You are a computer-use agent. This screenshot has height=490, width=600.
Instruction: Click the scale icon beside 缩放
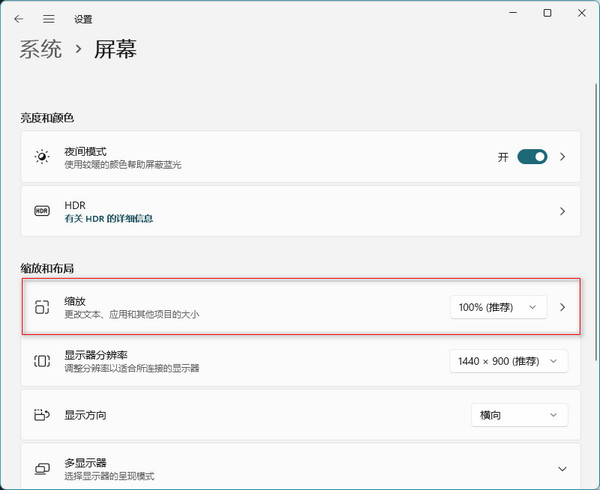point(42,307)
